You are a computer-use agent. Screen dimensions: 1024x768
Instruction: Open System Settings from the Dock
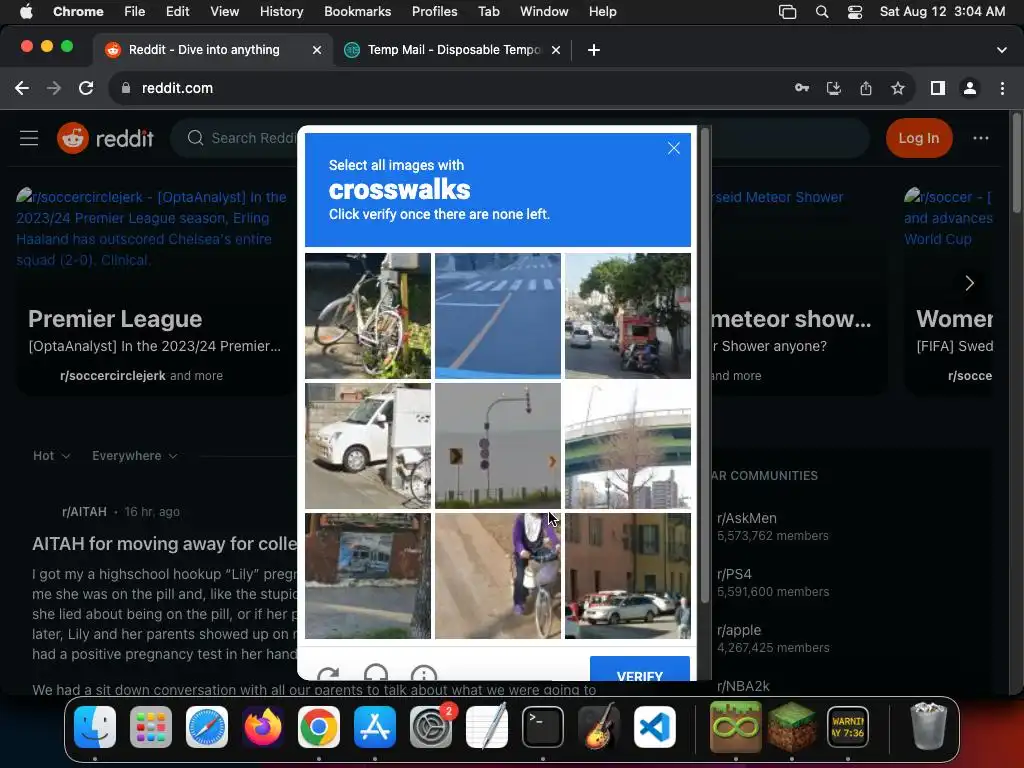[x=431, y=727]
